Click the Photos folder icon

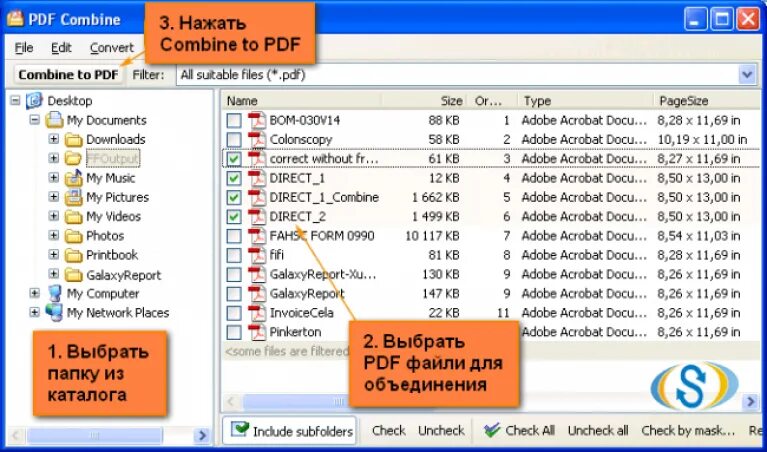pyautogui.click(x=73, y=236)
